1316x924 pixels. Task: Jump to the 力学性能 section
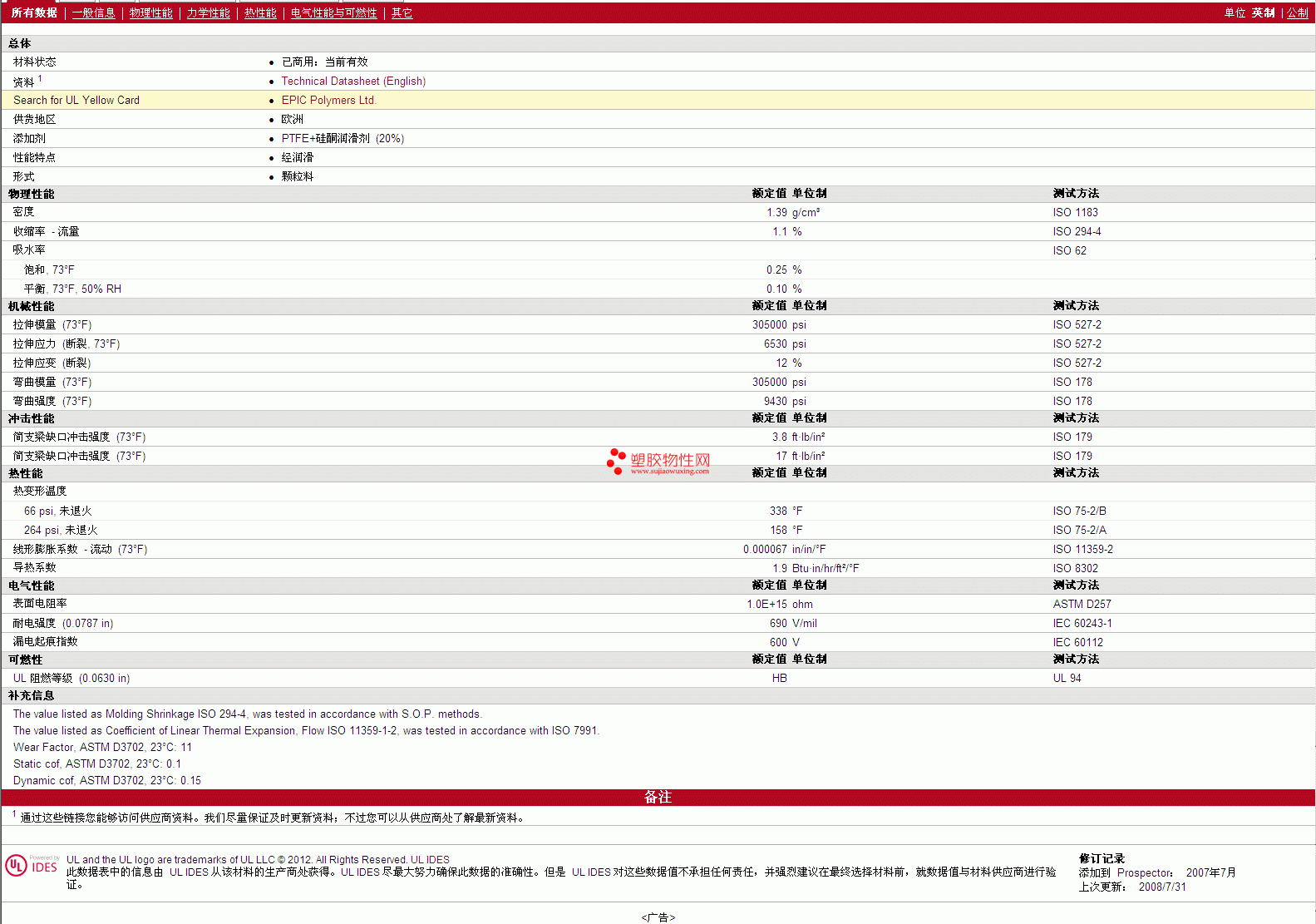pos(208,13)
